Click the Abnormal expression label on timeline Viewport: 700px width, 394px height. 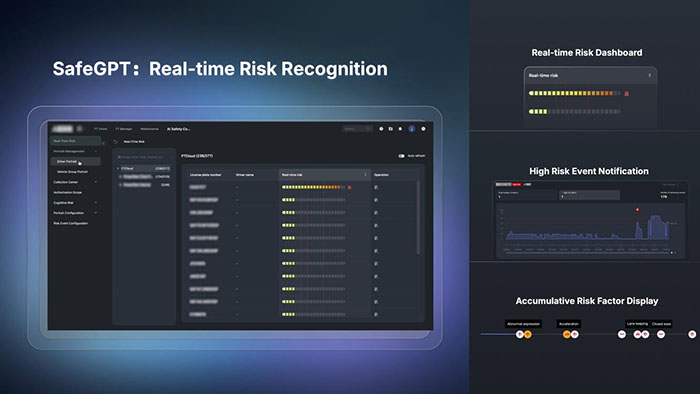(x=523, y=324)
